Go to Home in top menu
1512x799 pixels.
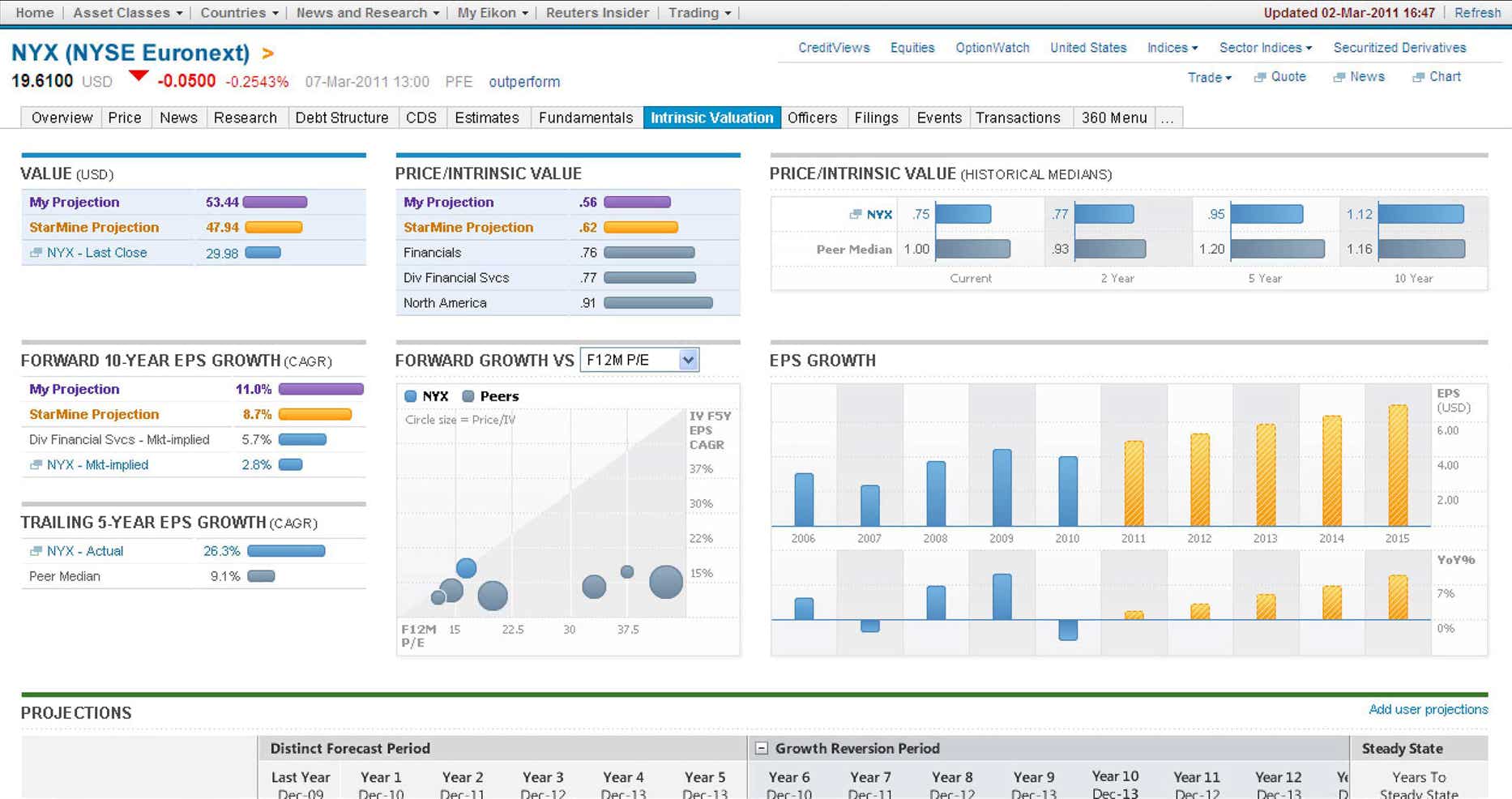pos(35,13)
